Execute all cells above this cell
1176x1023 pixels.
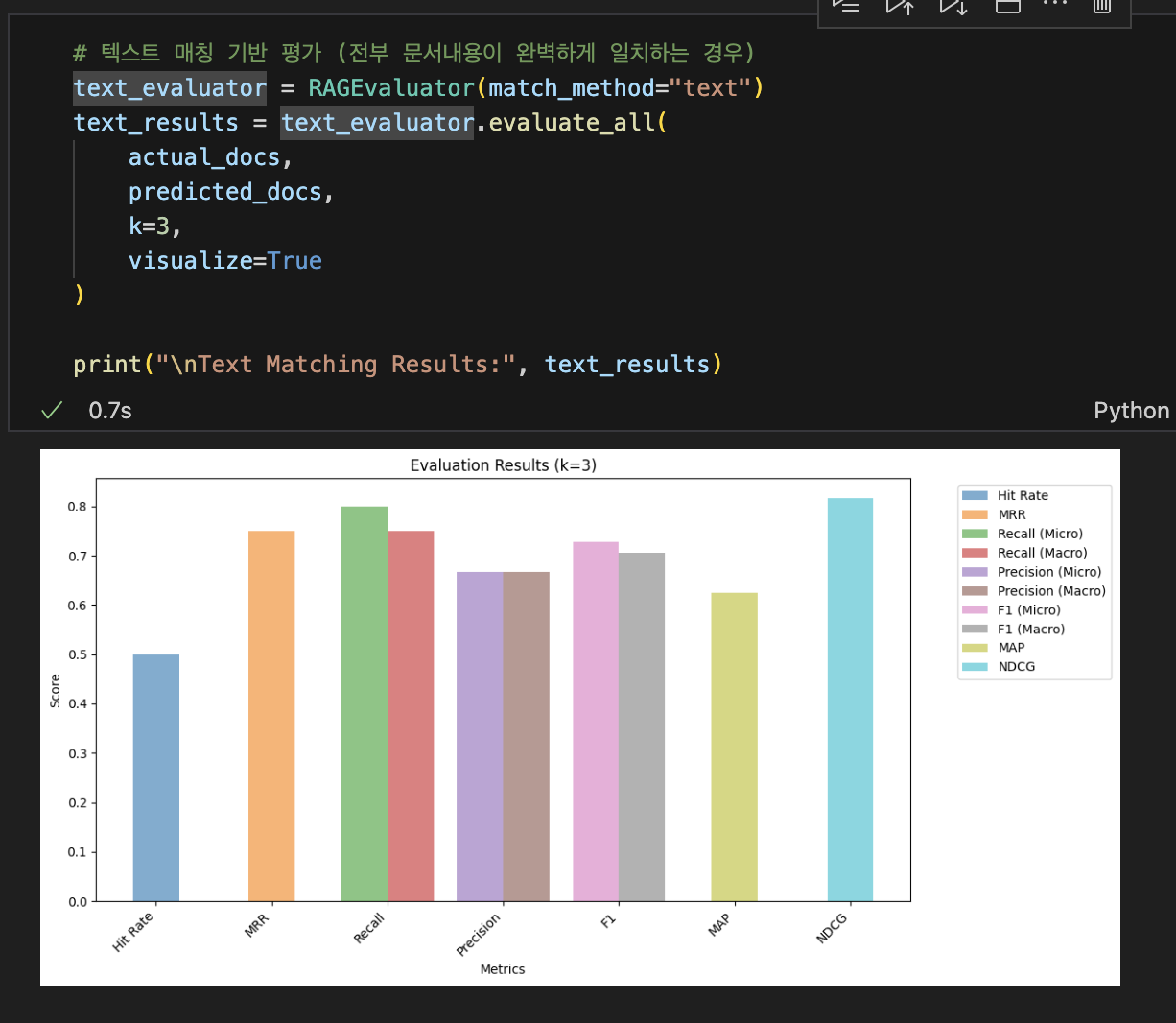click(900, 6)
